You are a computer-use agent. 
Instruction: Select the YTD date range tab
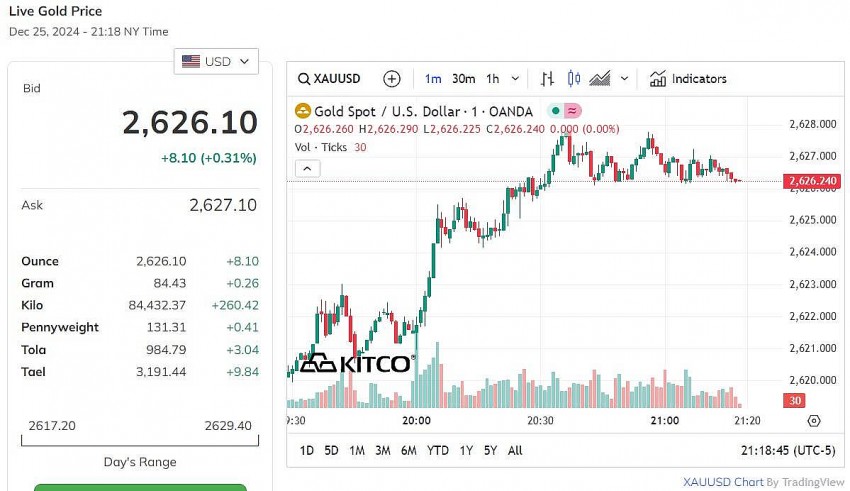coord(437,451)
